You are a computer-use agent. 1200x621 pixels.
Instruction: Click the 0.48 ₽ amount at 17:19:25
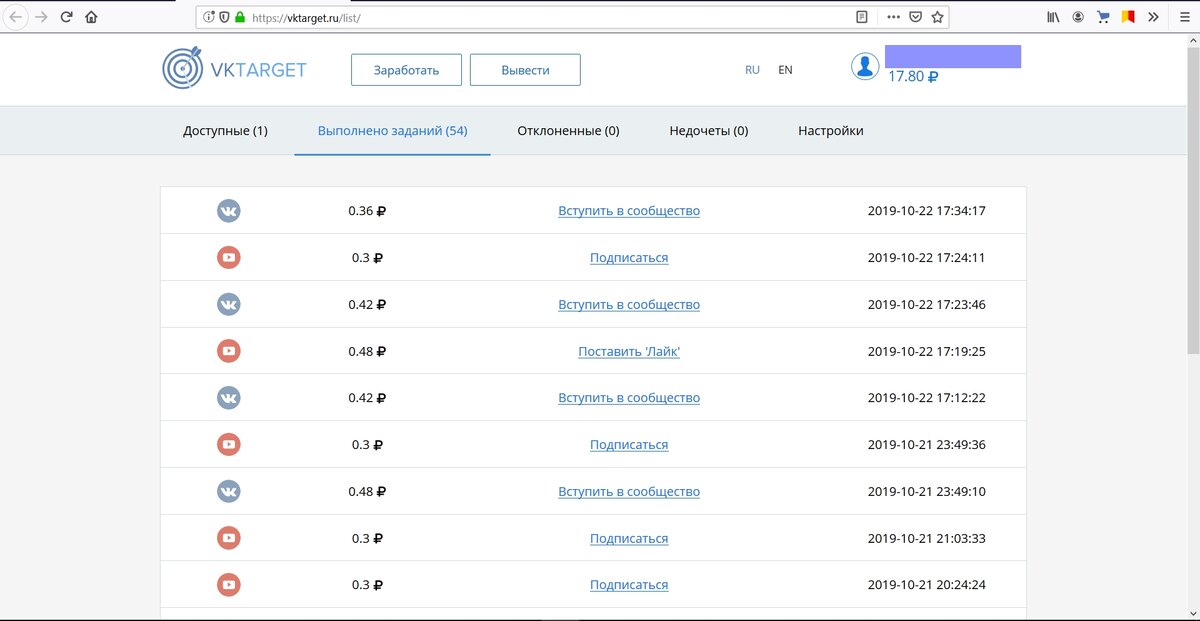367,351
